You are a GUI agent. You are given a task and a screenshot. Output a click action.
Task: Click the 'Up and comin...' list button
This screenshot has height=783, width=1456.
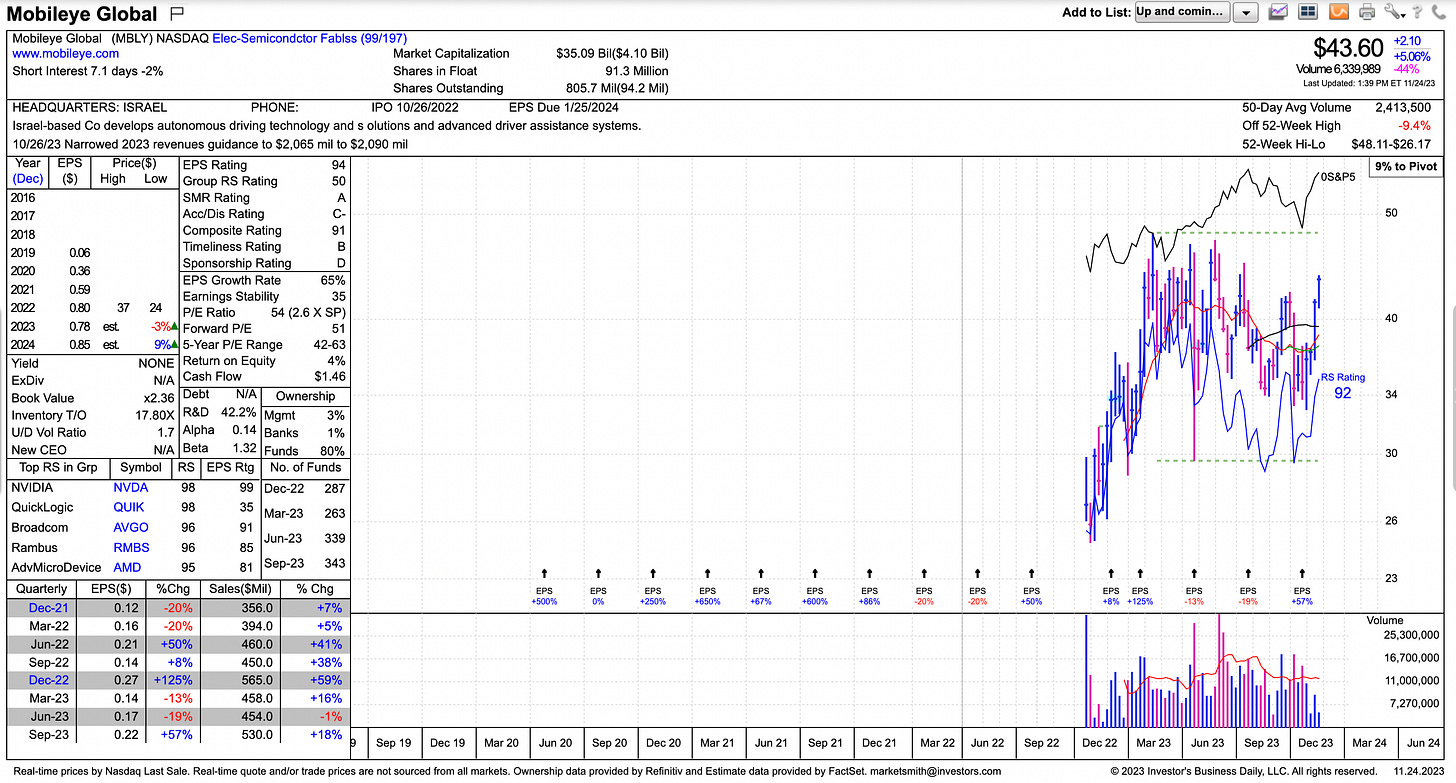[x=1180, y=12]
